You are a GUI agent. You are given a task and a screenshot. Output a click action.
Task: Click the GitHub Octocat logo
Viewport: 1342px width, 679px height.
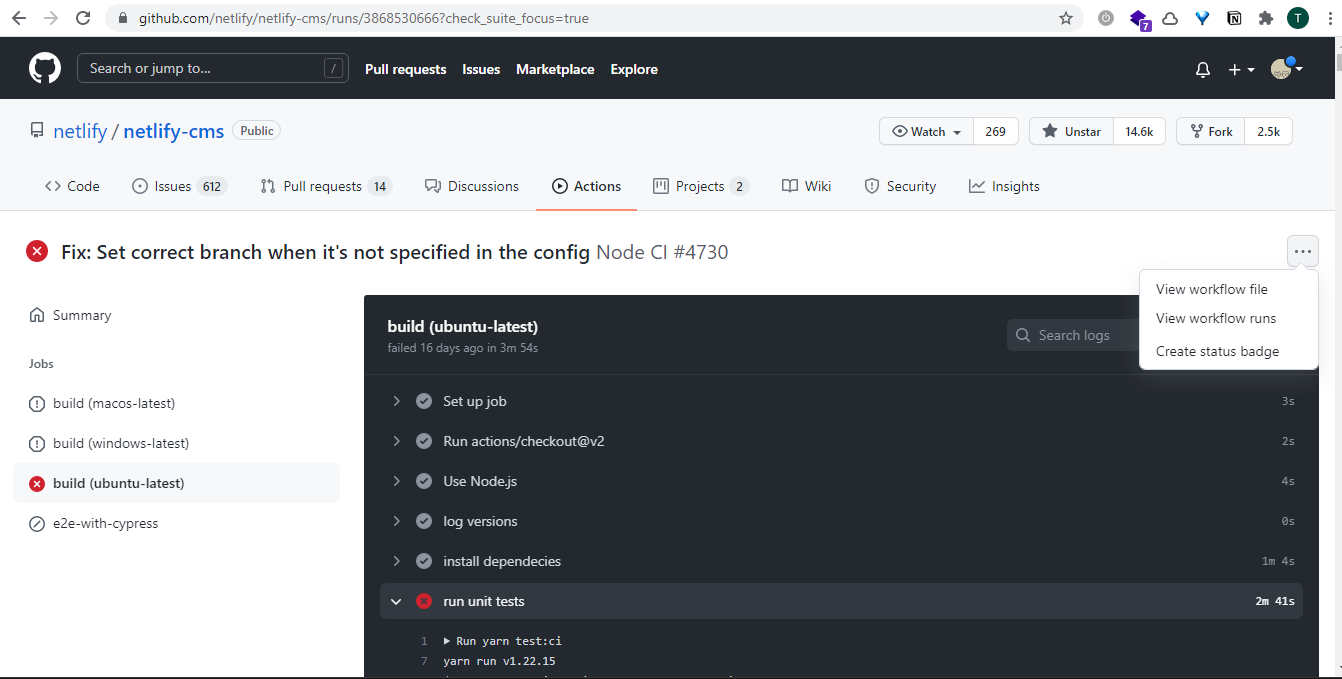pos(44,69)
